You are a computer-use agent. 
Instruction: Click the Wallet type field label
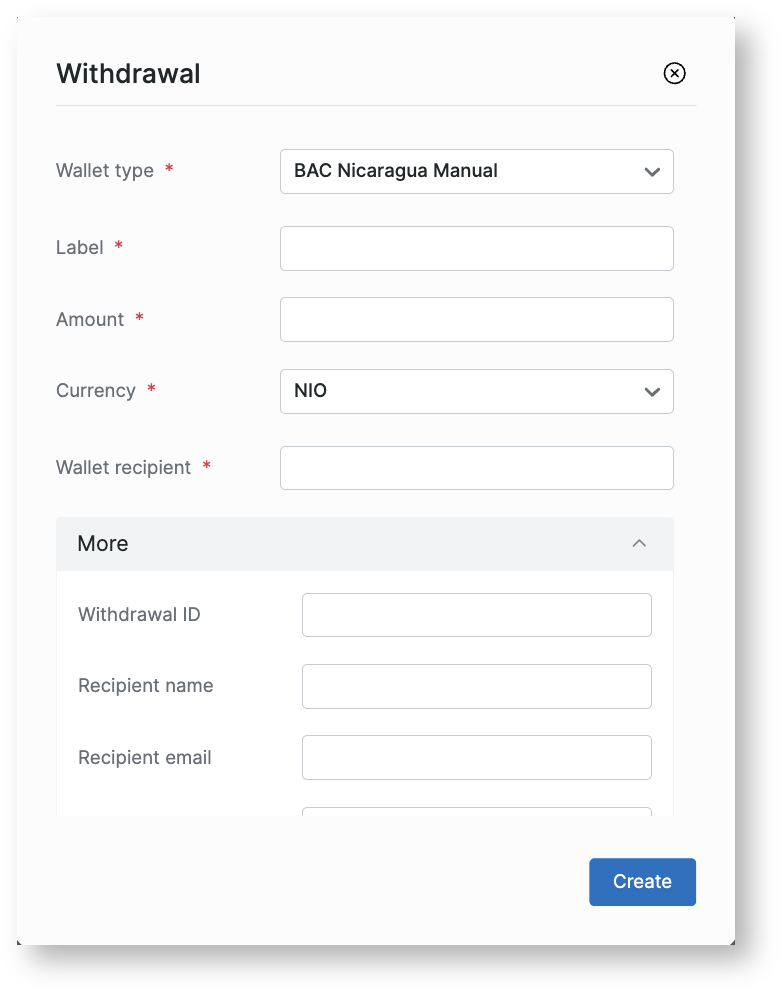(x=105, y=171)
